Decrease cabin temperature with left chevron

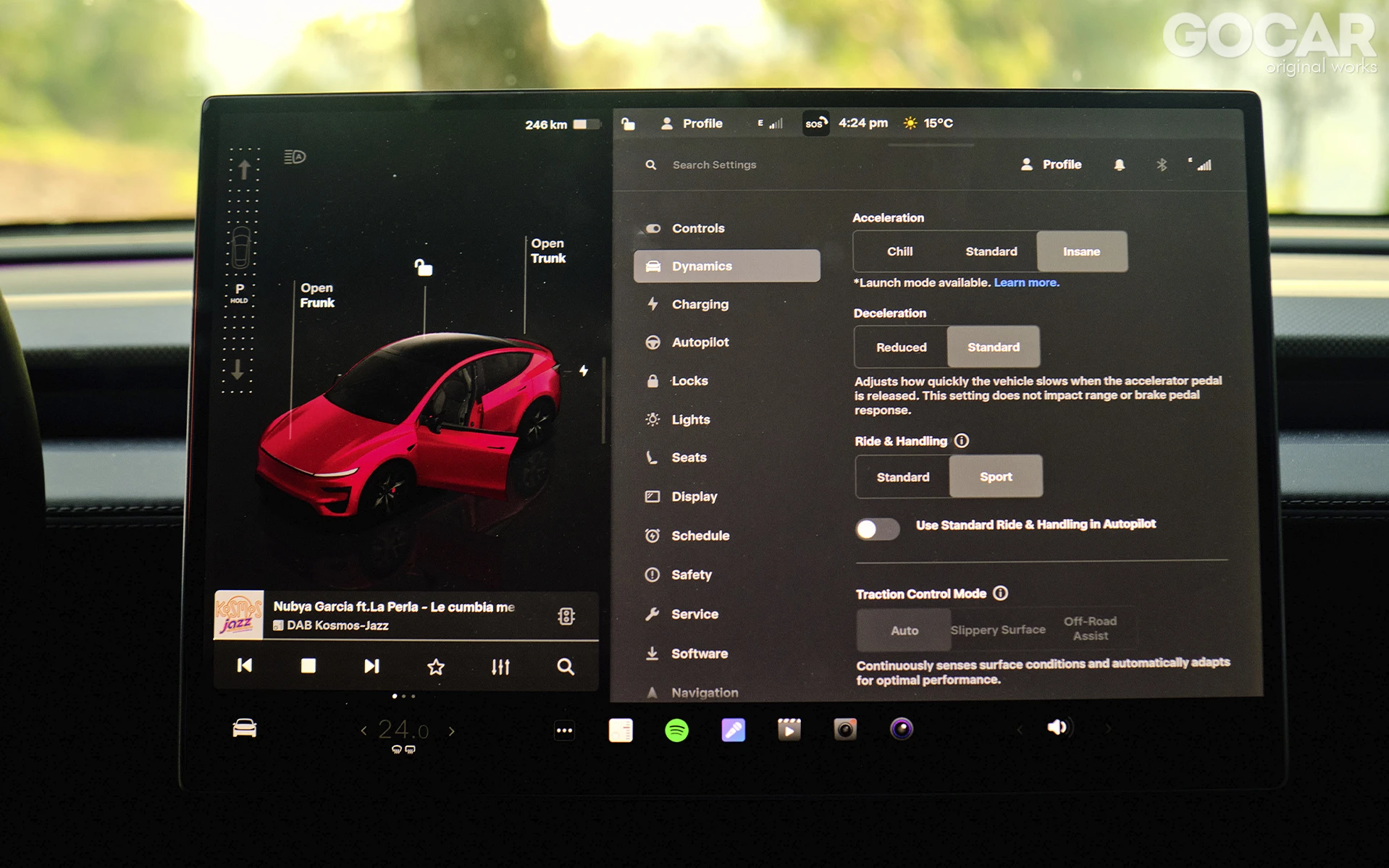(x=364, y=731)
